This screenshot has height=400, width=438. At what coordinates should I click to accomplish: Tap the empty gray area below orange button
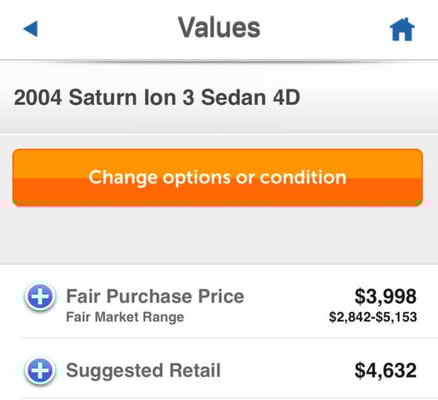(219, 235)
